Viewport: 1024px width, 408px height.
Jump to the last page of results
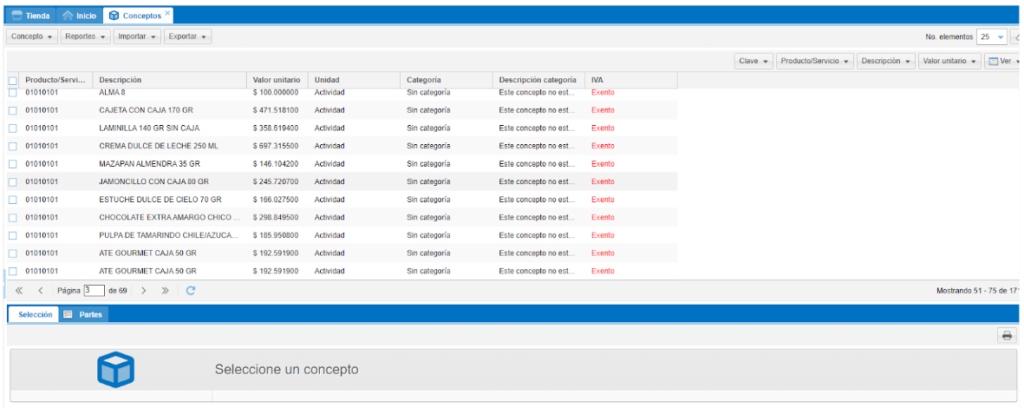click(x=165, y=290)
